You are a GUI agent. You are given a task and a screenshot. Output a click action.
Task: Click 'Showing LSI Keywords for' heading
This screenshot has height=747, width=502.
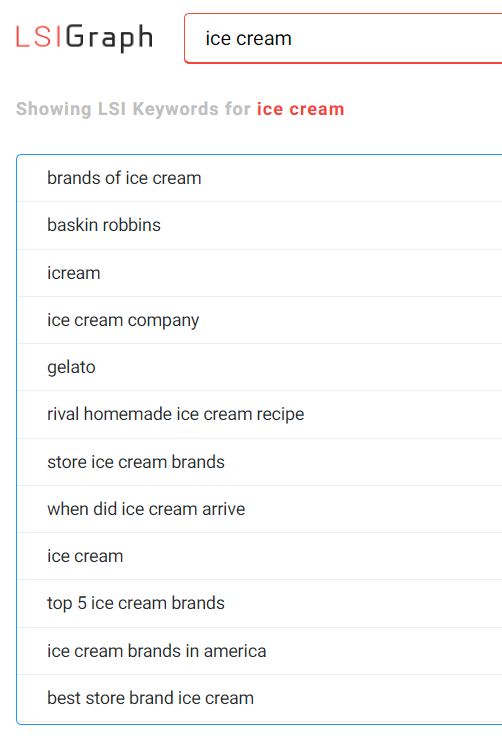133,109
